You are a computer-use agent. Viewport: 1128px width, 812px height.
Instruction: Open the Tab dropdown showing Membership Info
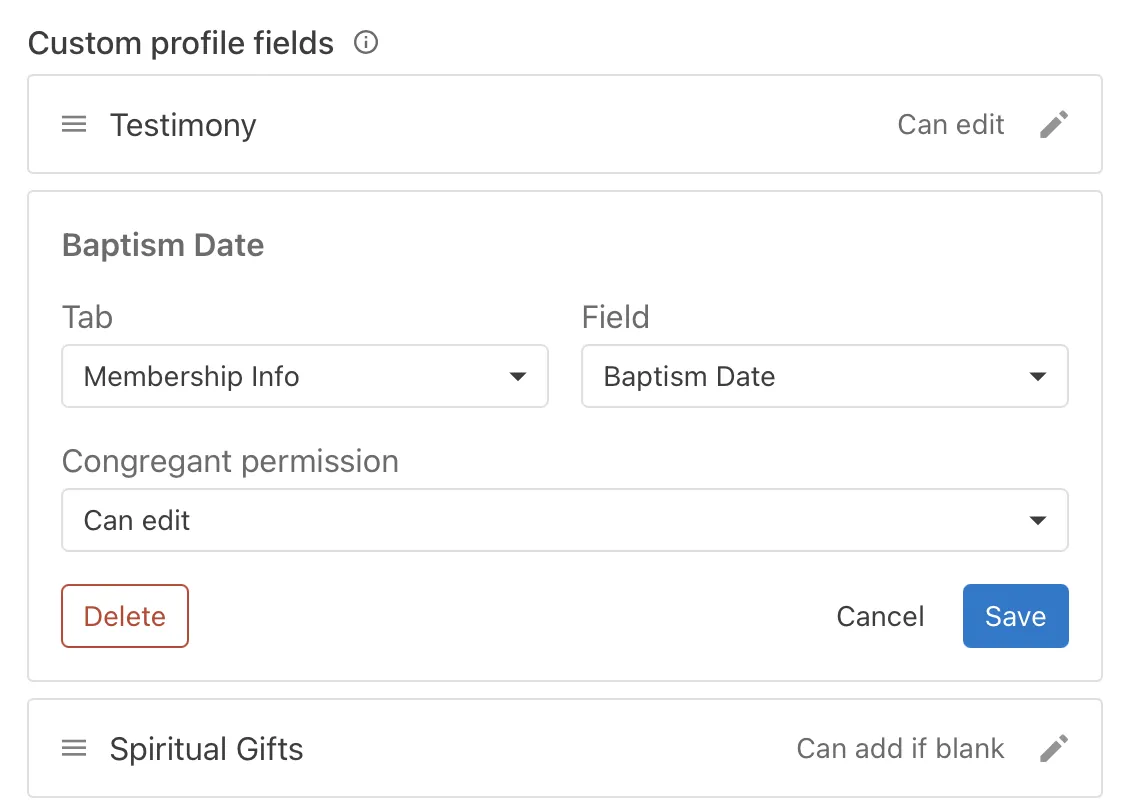coord(304,377)
